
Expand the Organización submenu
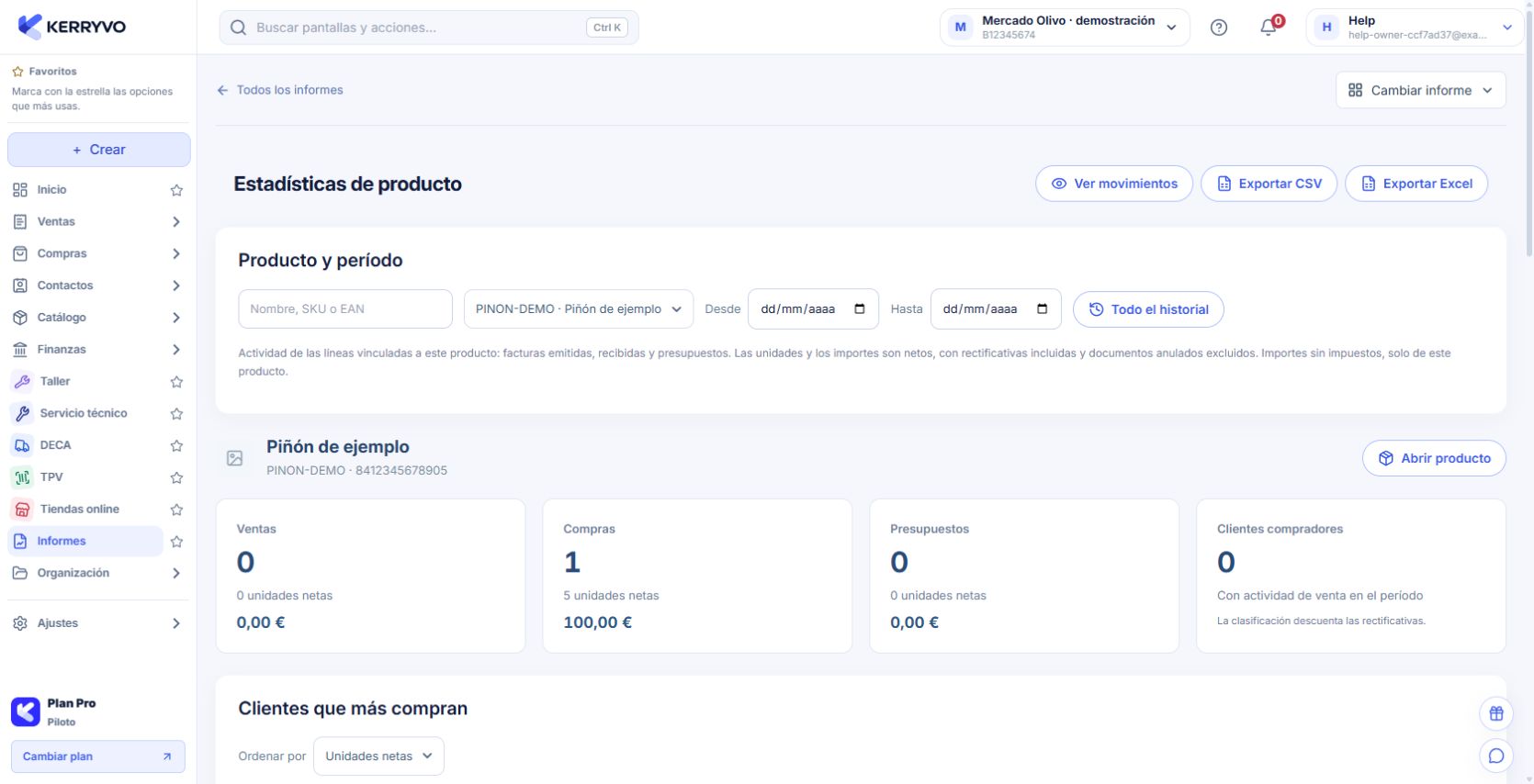[176, 573]
